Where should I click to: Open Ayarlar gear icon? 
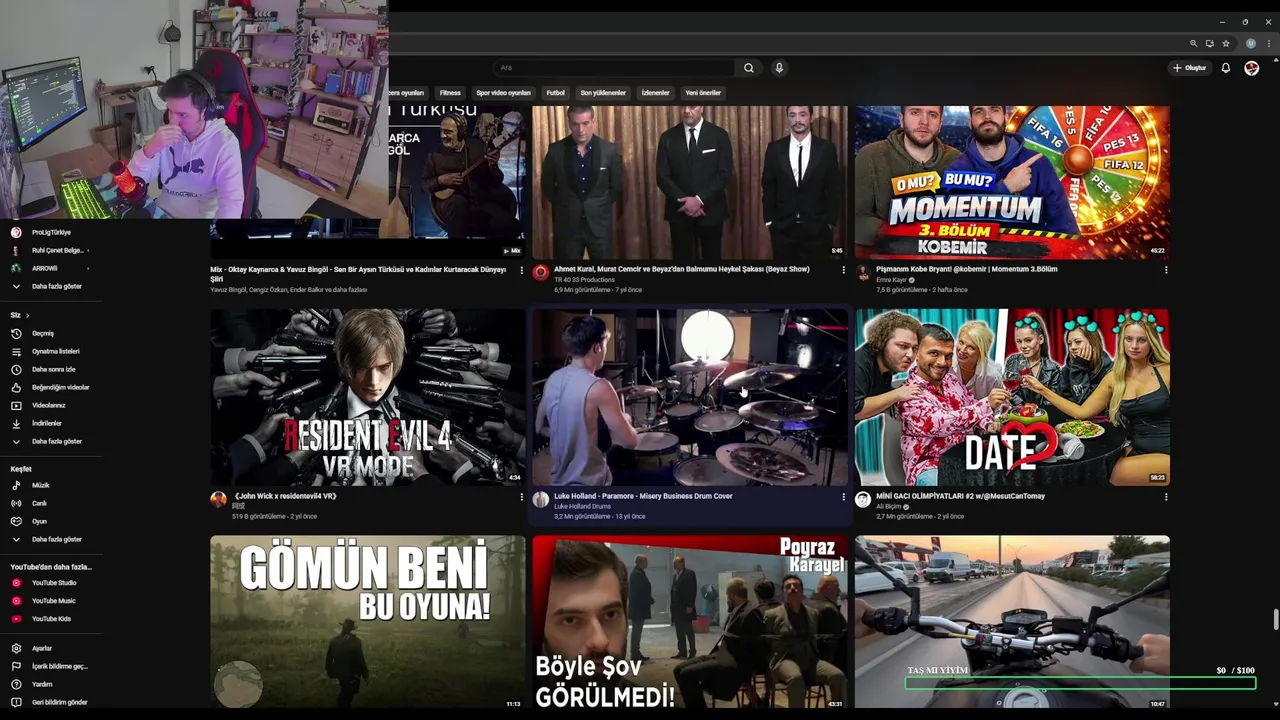point(16,648)
